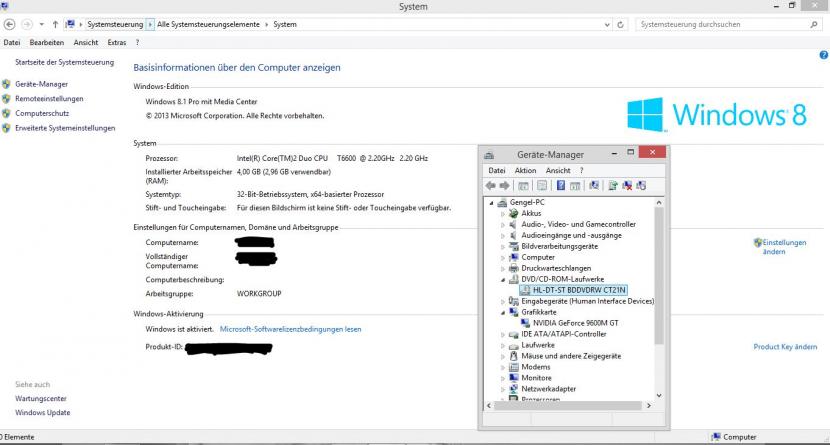Click the Product Key ändern link
830x445 pixels.
(x=786, y=347)
